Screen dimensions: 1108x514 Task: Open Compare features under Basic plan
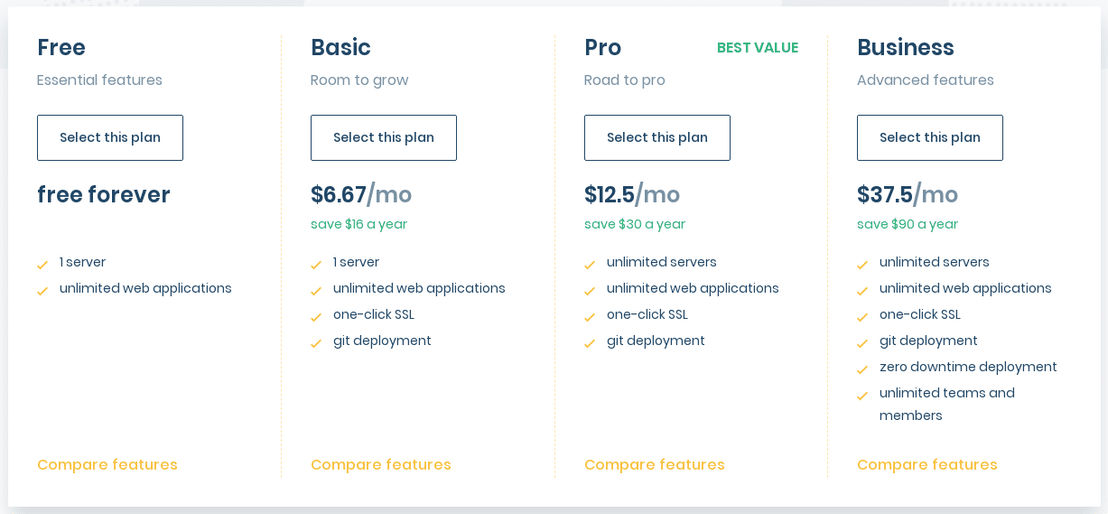coord(381,465)
